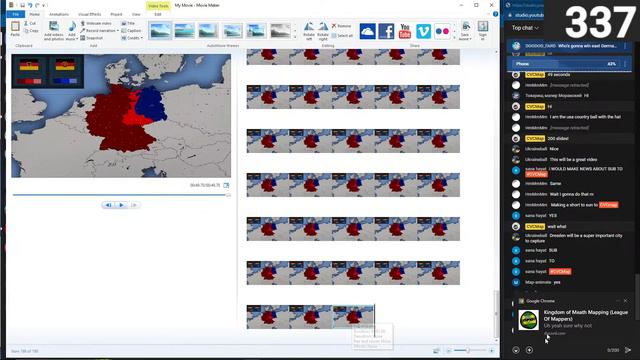Viewport: 640px width, 360px height.
Task: Click Undo in quick access toolbar
Action: point(30,5)
